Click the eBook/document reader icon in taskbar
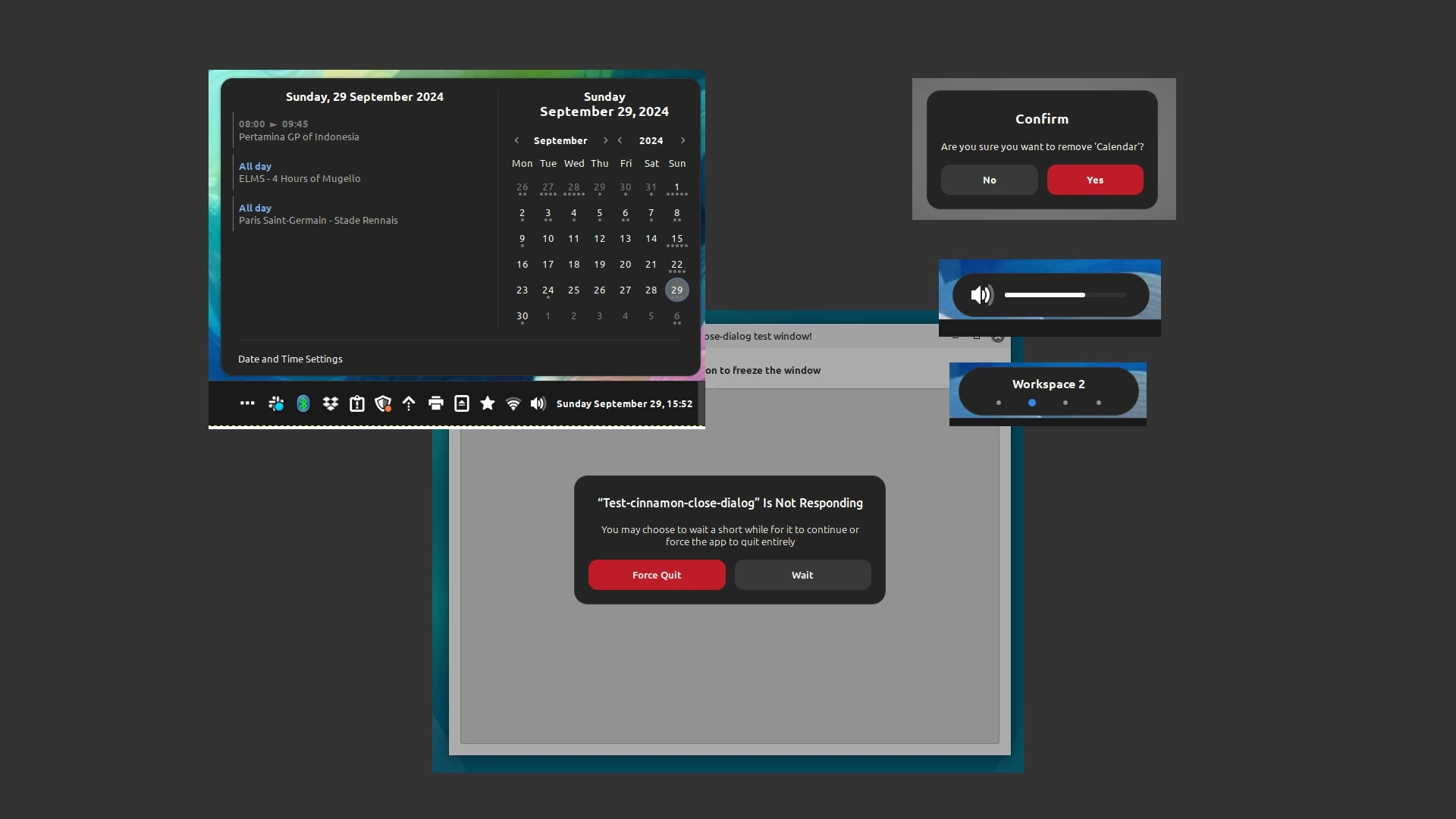Viewport: 1456px width, 819px height. [461, 403]
